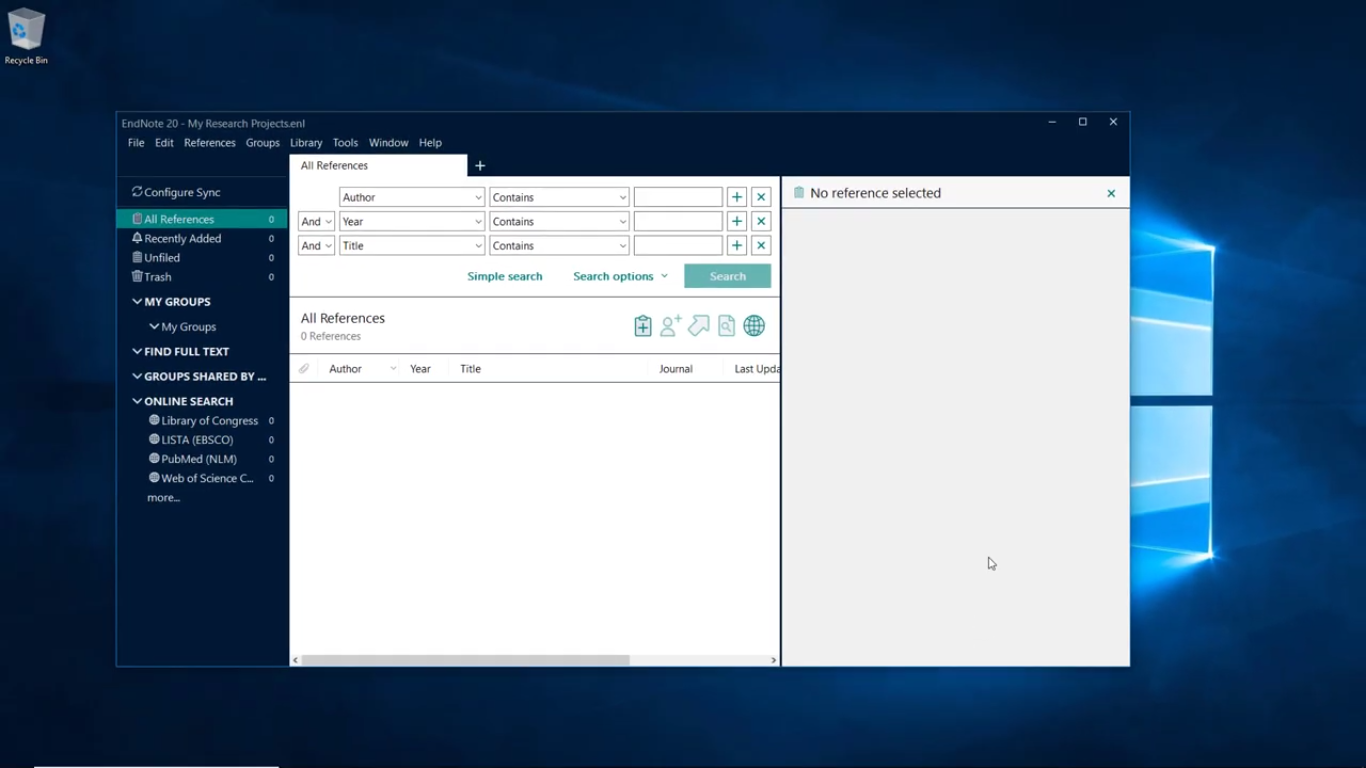Click the paperclip attachment column icon
Screen dimensions: 1366x768
click(304, 369)
